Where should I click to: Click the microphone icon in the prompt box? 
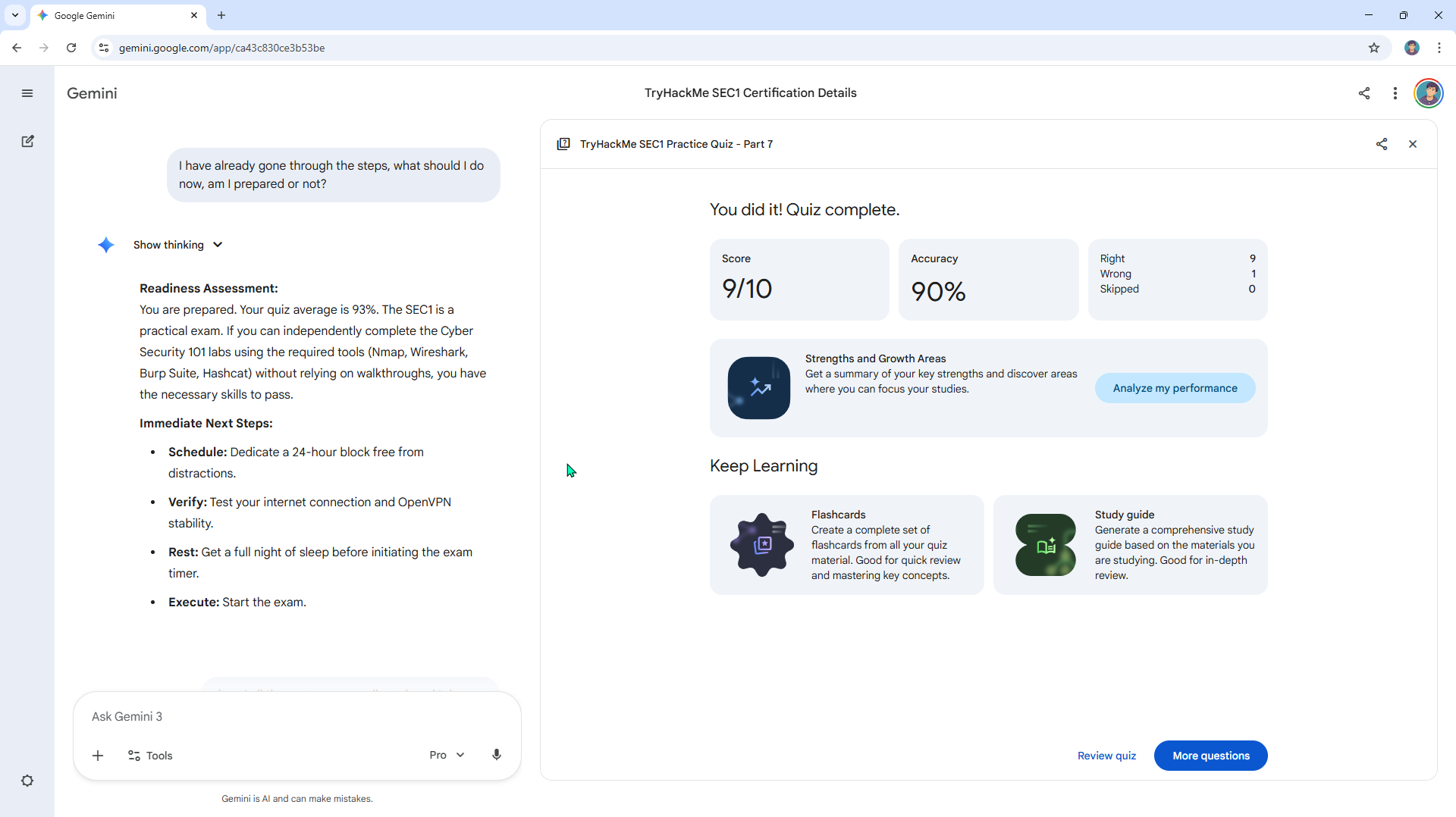(496, 755)
